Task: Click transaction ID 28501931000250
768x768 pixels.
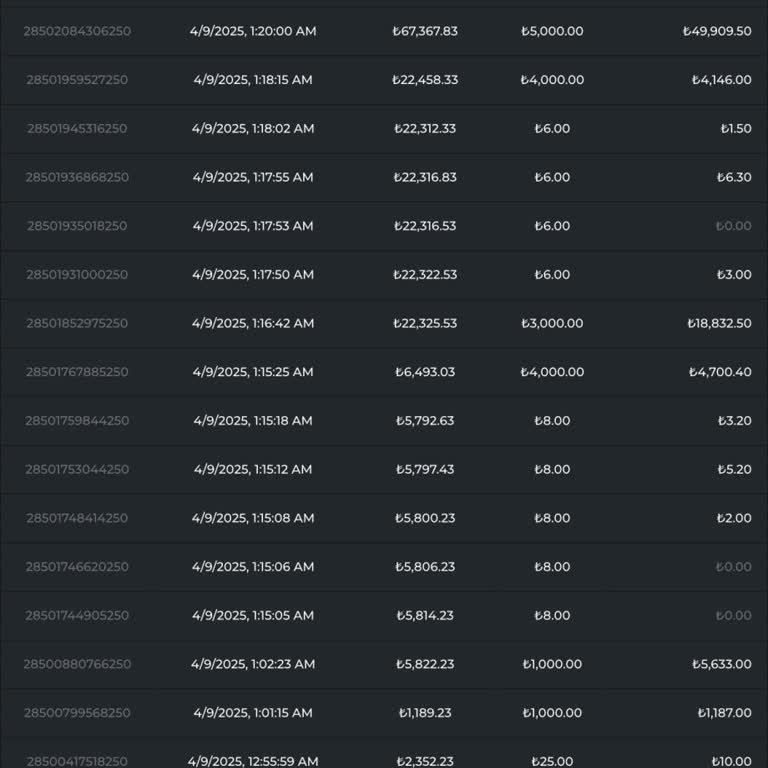Action: [77, 275]
